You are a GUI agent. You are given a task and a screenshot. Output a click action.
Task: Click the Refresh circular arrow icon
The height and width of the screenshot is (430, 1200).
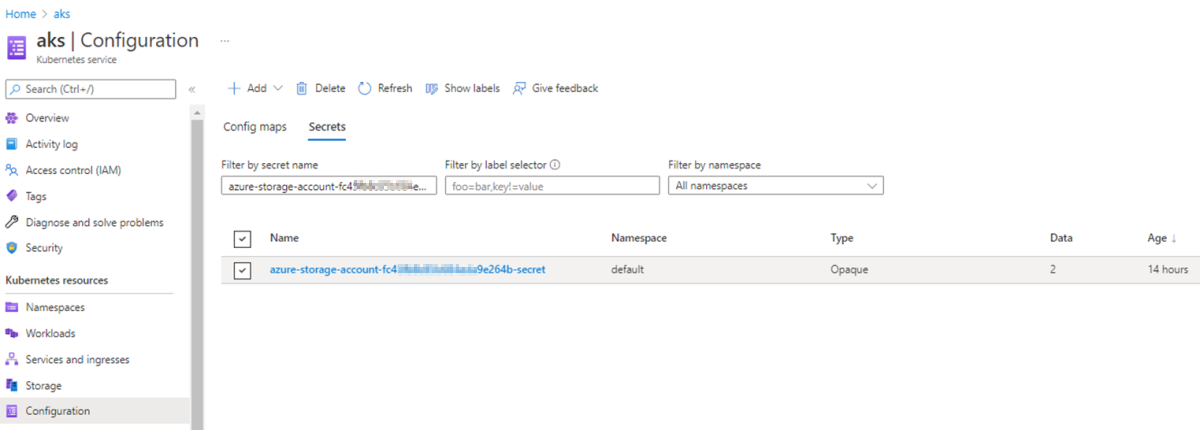click(365, 88)
